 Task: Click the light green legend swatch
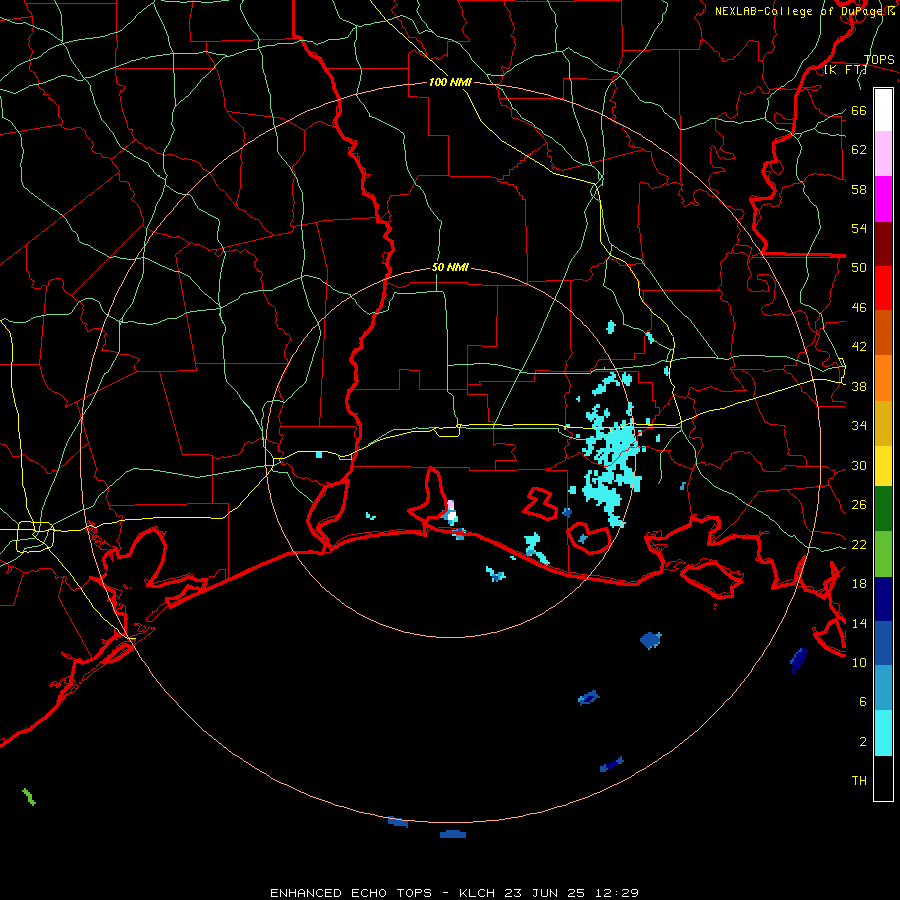tap(883, 554)
